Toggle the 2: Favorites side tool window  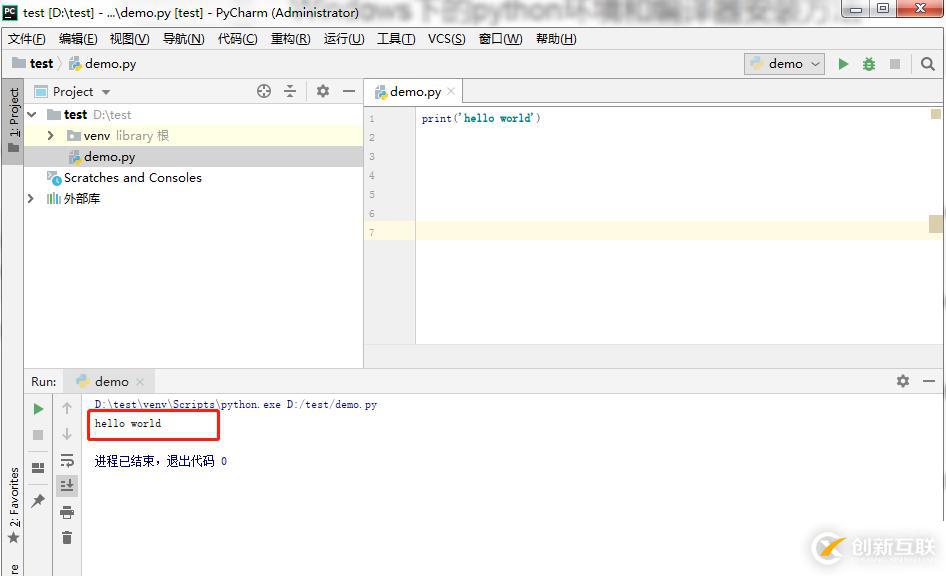coord(13,505)
